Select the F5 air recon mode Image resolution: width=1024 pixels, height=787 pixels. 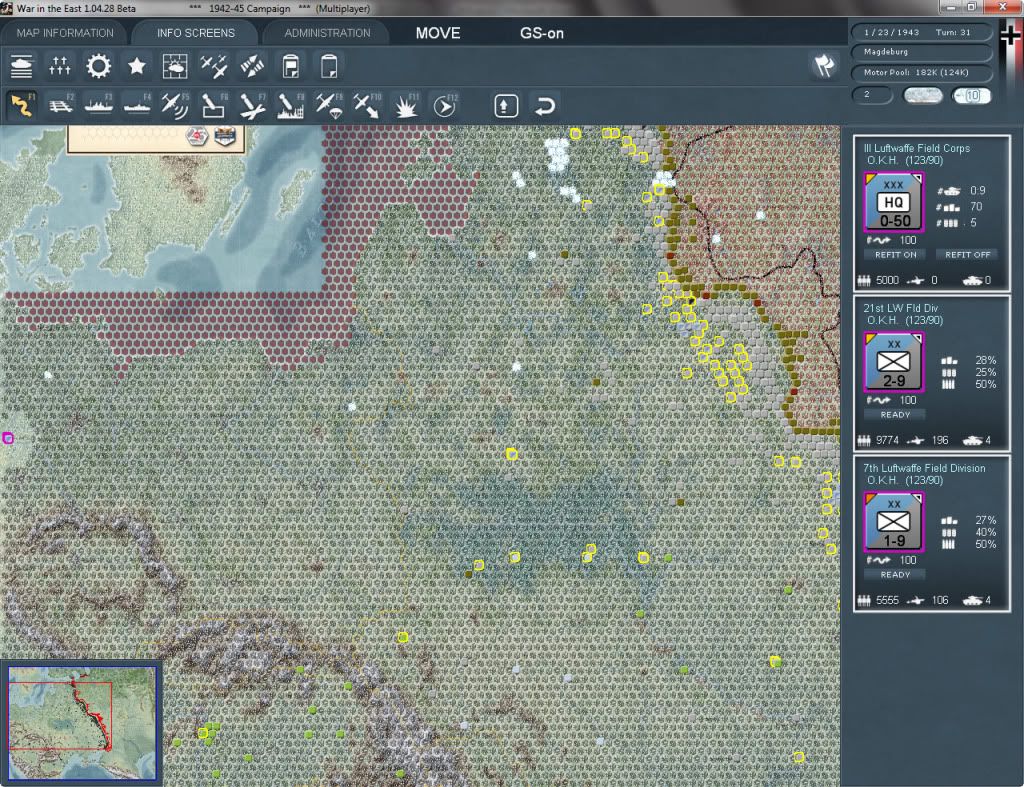[175, 105]
